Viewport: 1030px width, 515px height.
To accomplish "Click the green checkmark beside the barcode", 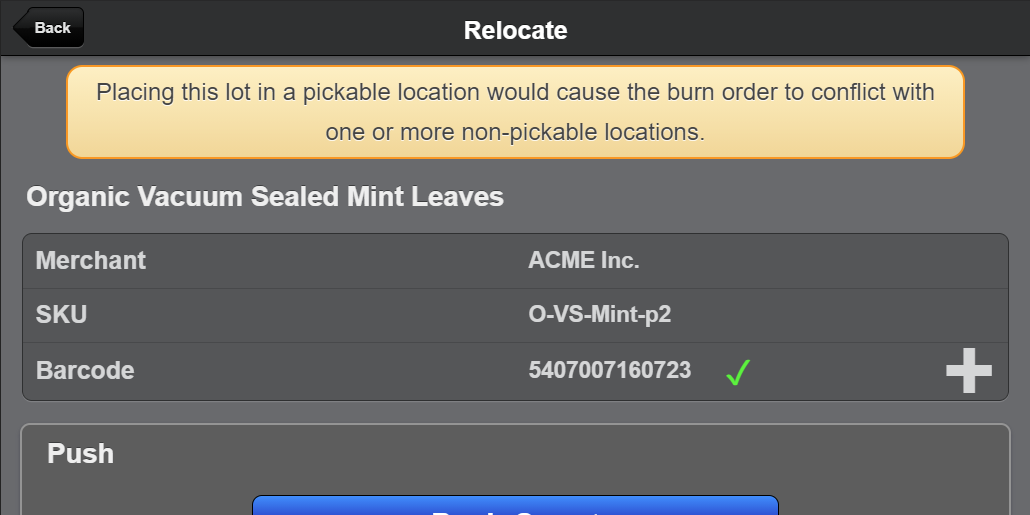I will click(738, 373).
